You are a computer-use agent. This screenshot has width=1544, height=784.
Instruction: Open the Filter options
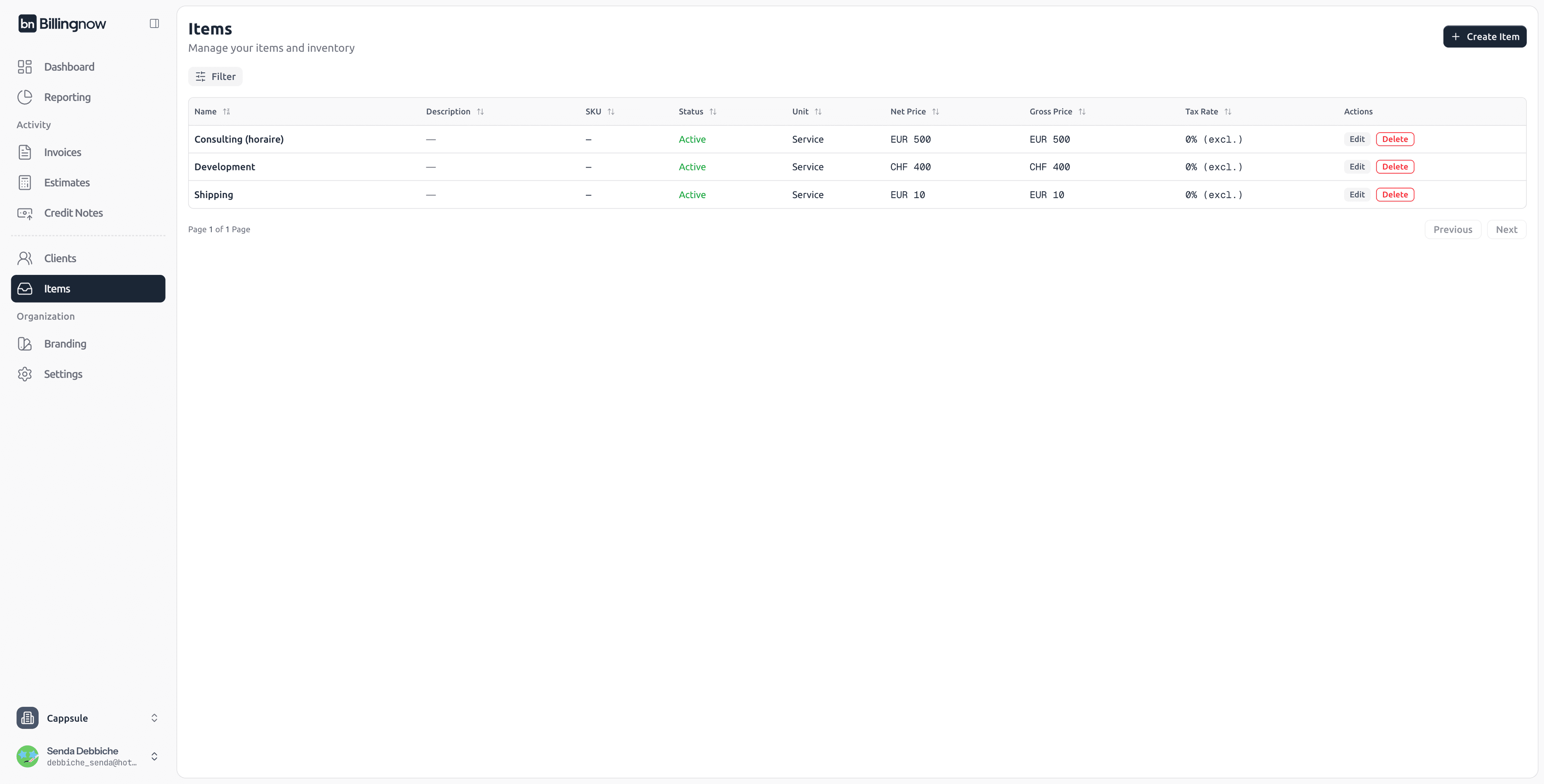pyautogui.click(x=215, y=77)
